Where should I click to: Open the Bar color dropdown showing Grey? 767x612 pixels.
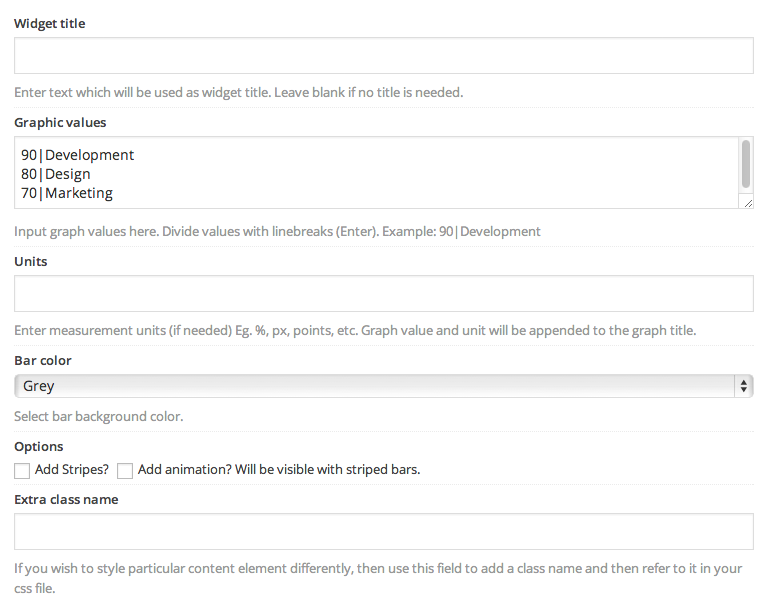pyautogui.click(x=384, y=386)
